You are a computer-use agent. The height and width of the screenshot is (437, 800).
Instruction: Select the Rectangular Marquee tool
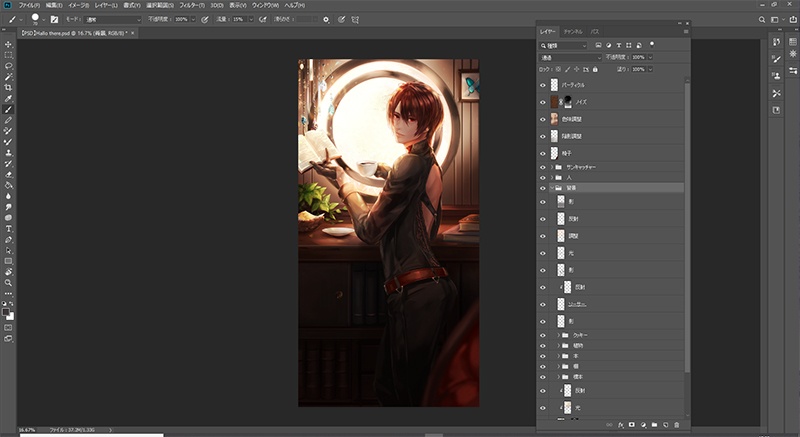click(x=8, y=56)
